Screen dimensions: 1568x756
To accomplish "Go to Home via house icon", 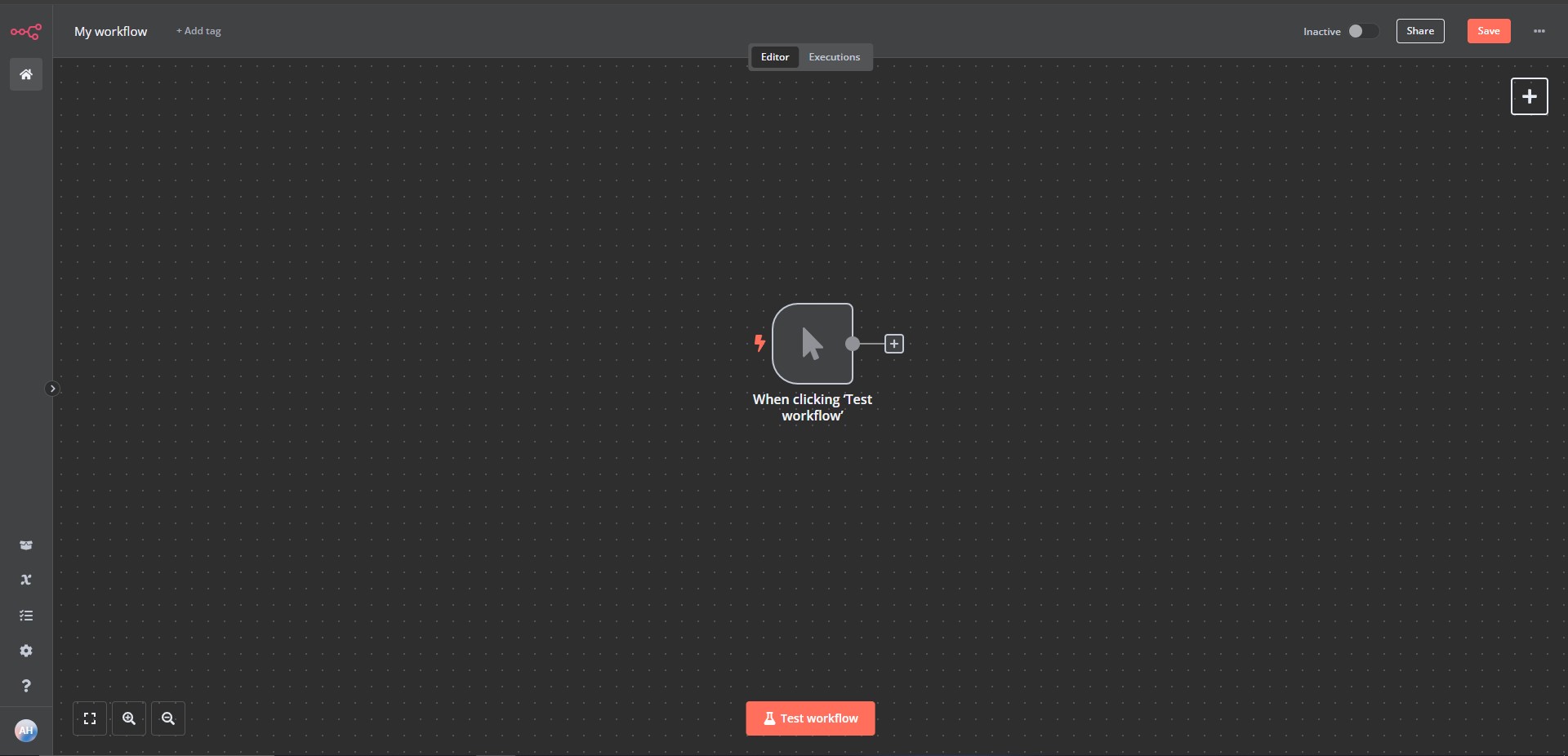I will click(x=26, y=74).
